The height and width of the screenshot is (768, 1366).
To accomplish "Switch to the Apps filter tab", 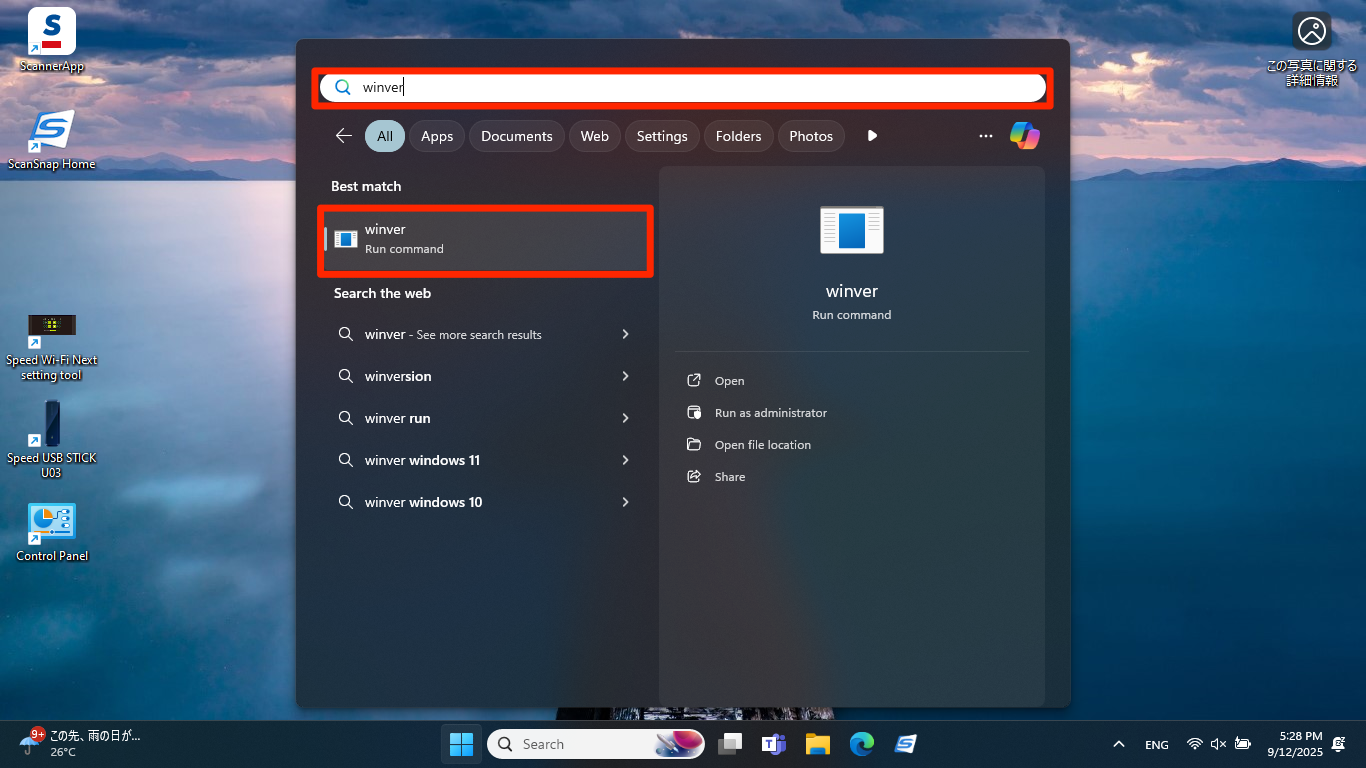I will pyautogui.click(x=437, y=136).
